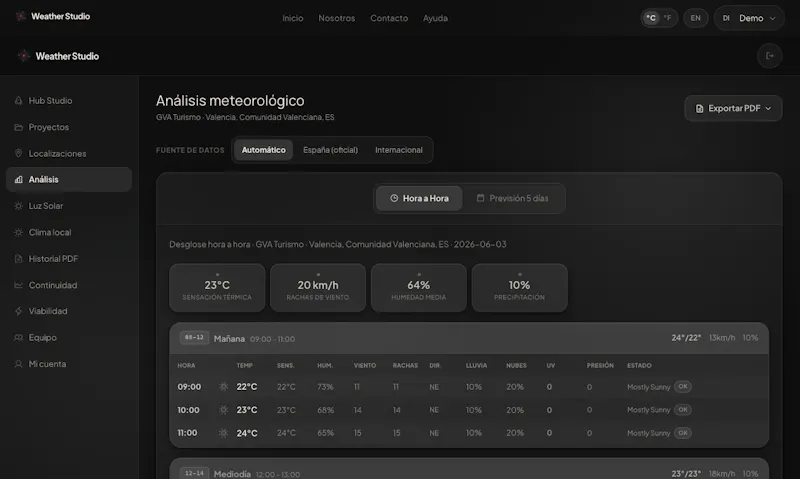Click the Análisis meteorológico heading

(230, 100)
